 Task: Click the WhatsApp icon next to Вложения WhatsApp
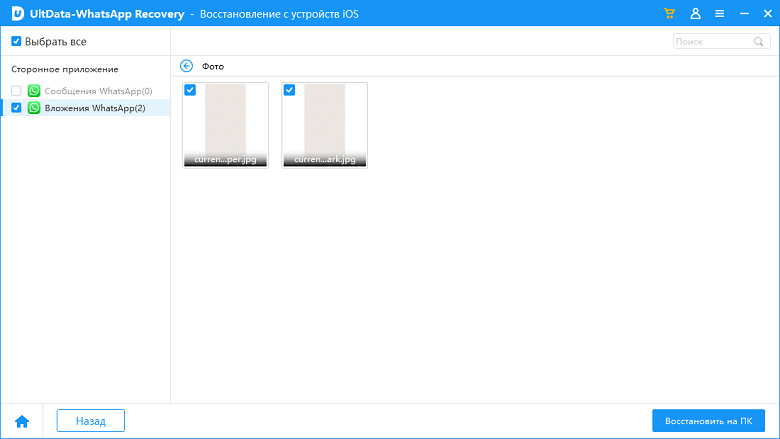[34, 108]
